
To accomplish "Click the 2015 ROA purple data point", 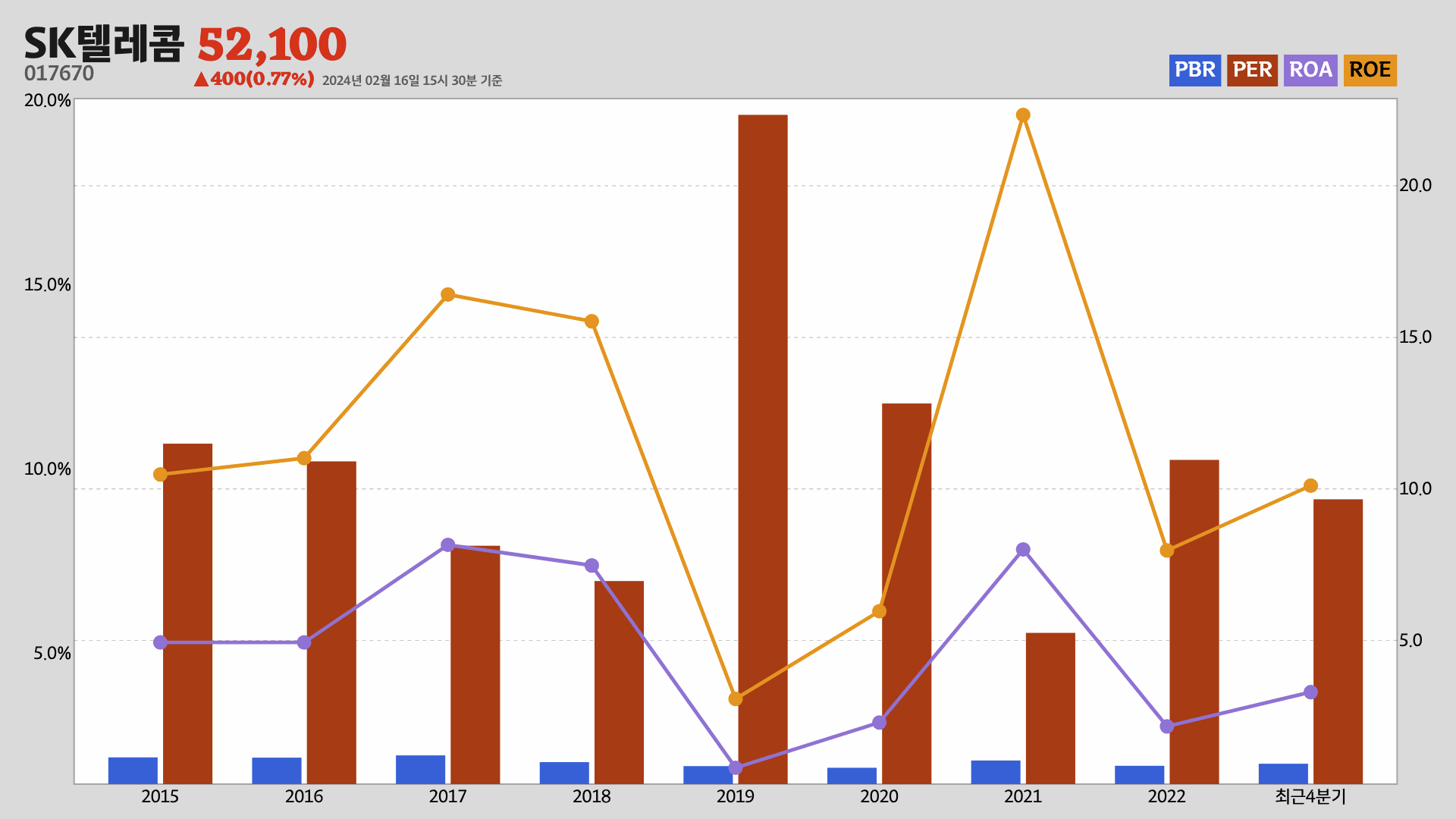I will click(160, 642).
